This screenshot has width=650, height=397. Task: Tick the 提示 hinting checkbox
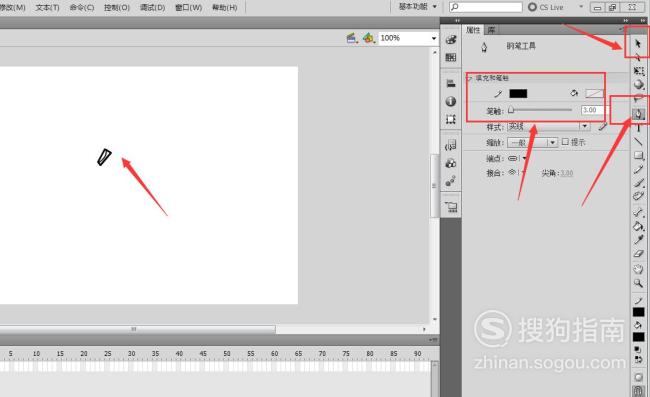coord(565,142)
